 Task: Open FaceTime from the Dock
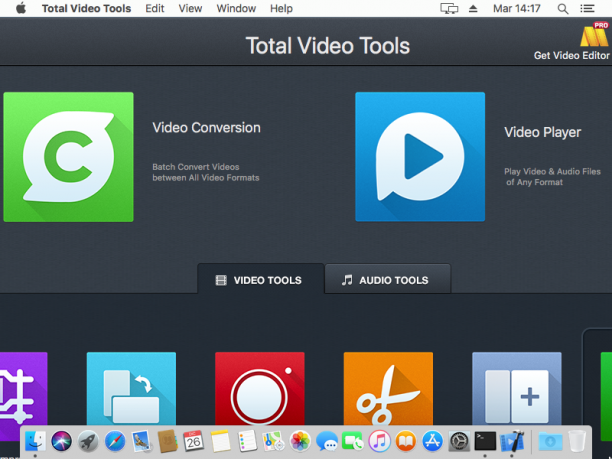click(x=352, y=441)
